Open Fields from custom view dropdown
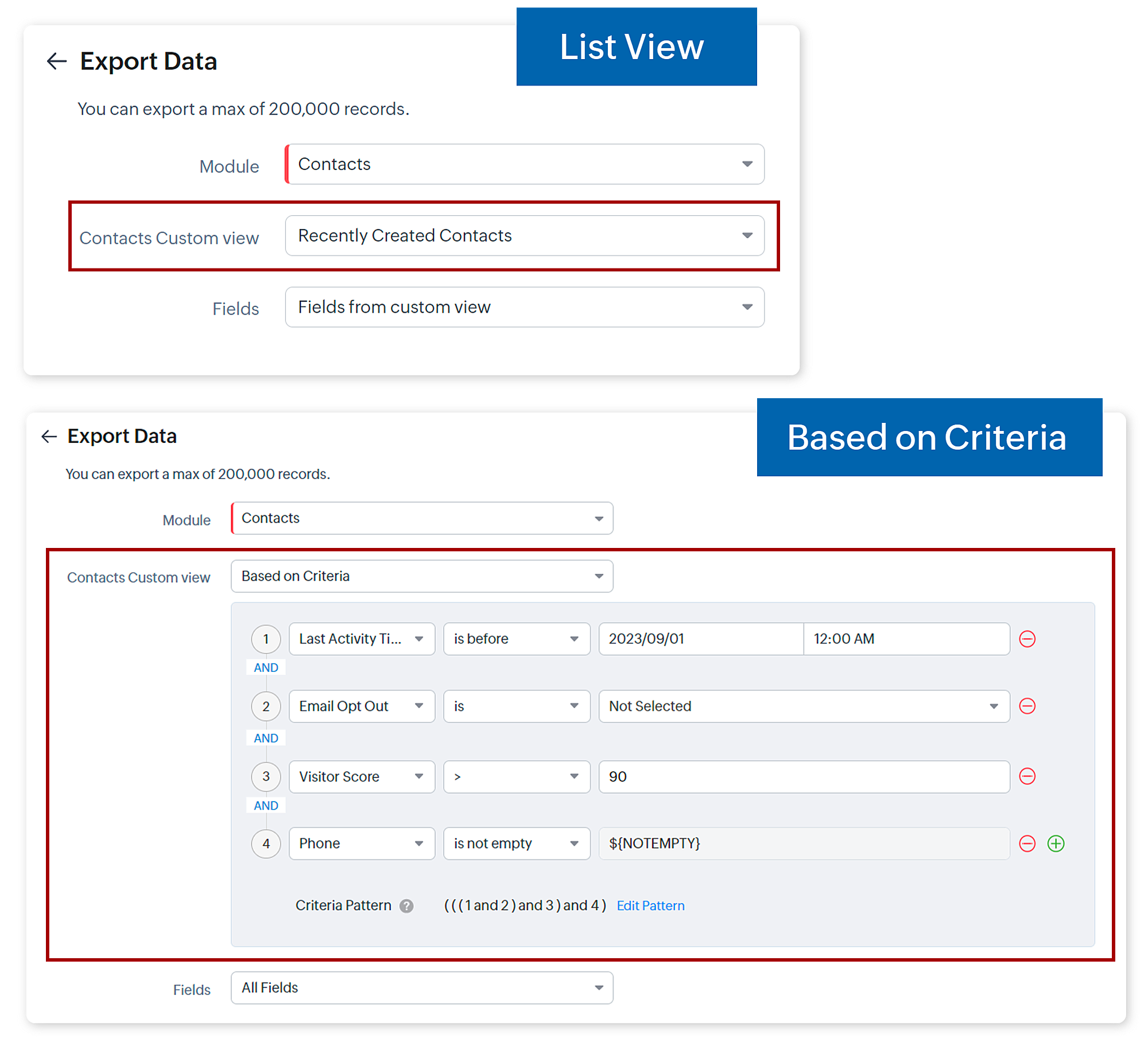Image resolution: width=1148 pixels, height=1050 pixels. coord(524,308)
